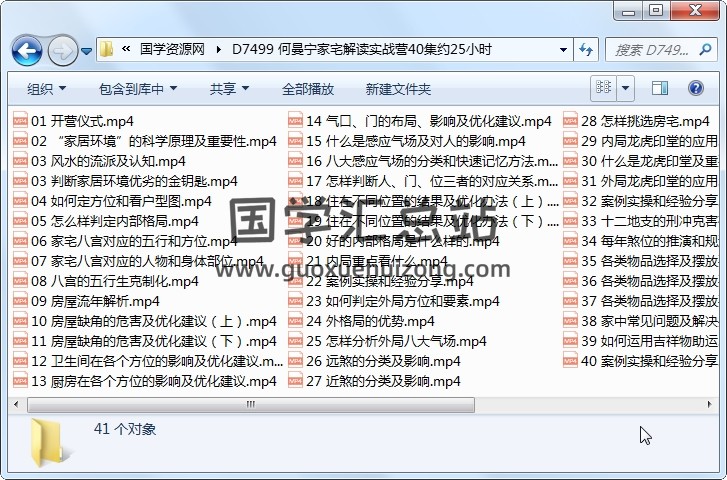Select 06 家宅八宫对应的五行和方位.mp4
The image size is (727, 480).
pyautogui.click(x=125, y=241)
